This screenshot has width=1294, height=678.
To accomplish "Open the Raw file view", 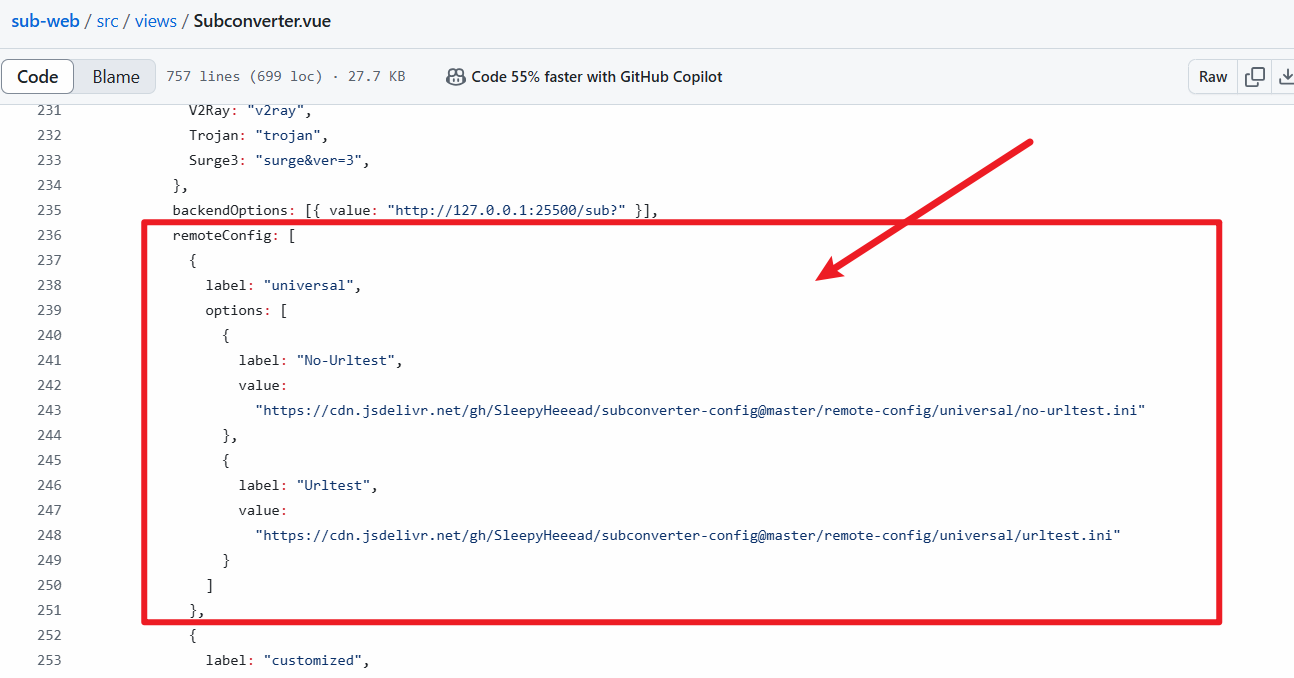I will point(1212,77).
